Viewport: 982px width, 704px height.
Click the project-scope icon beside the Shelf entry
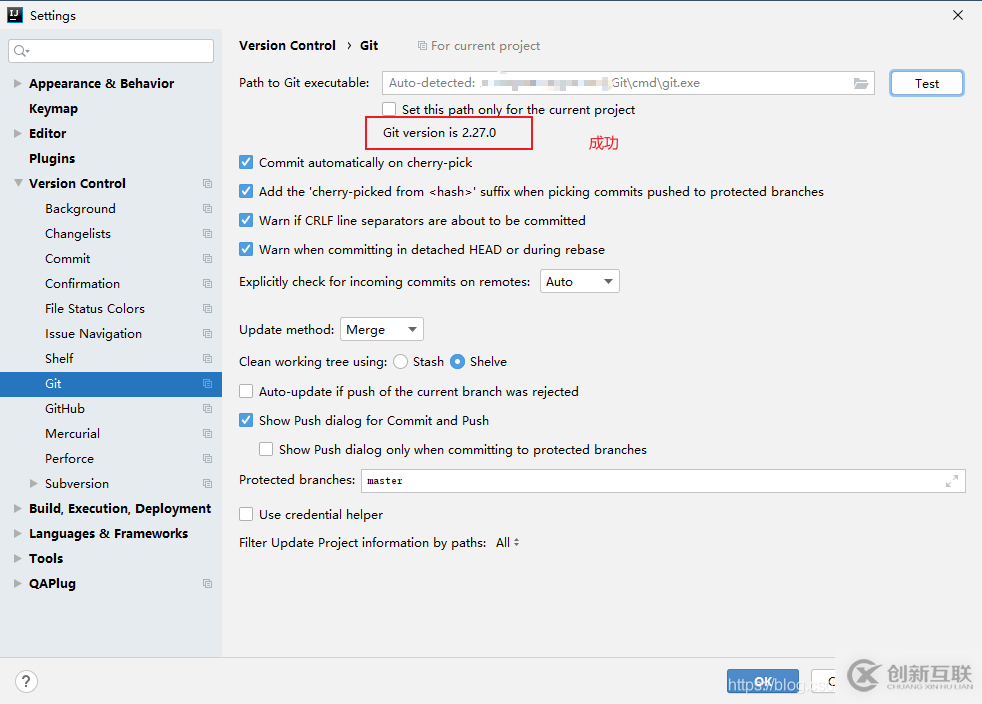(207, 358)
